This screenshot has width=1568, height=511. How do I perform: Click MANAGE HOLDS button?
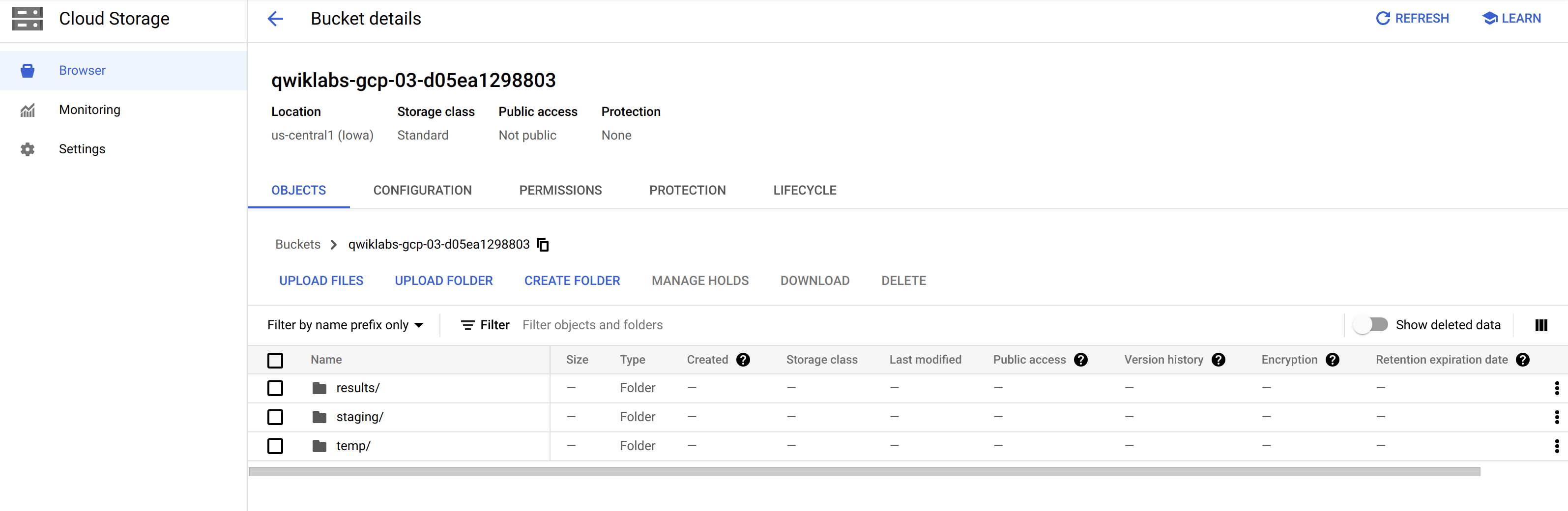click(700, 281)
